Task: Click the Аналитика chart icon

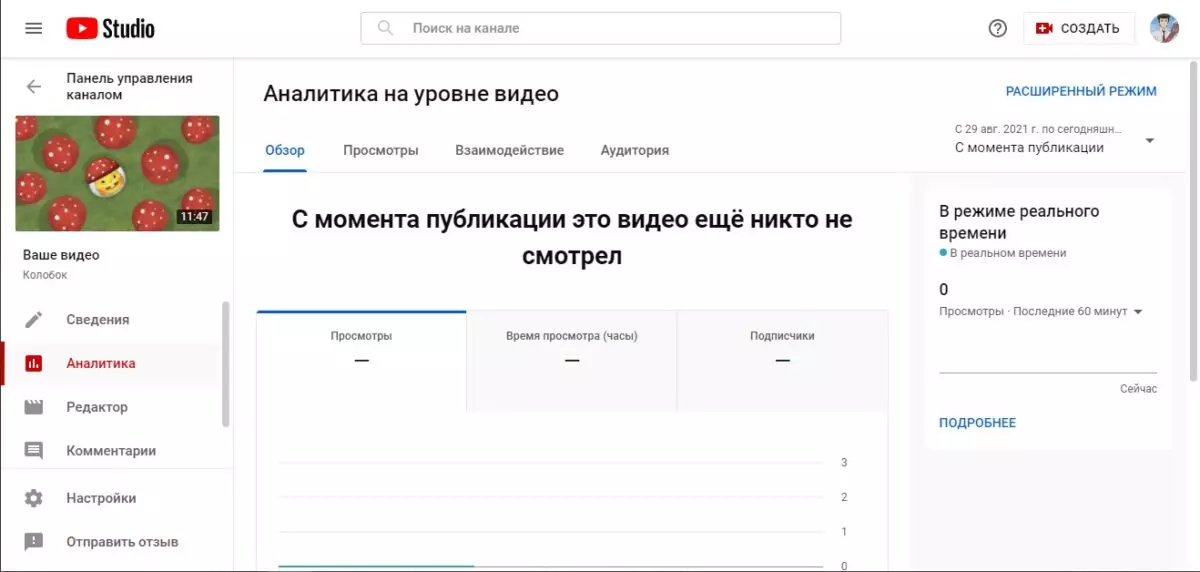Action: pyautogui.click(x=34, y=364)
